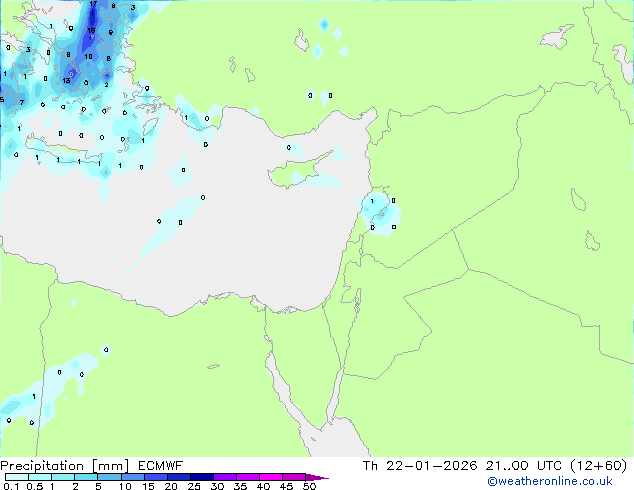
Task: Select the legend swatch between 10 and 15
Action: pos(133,477)
